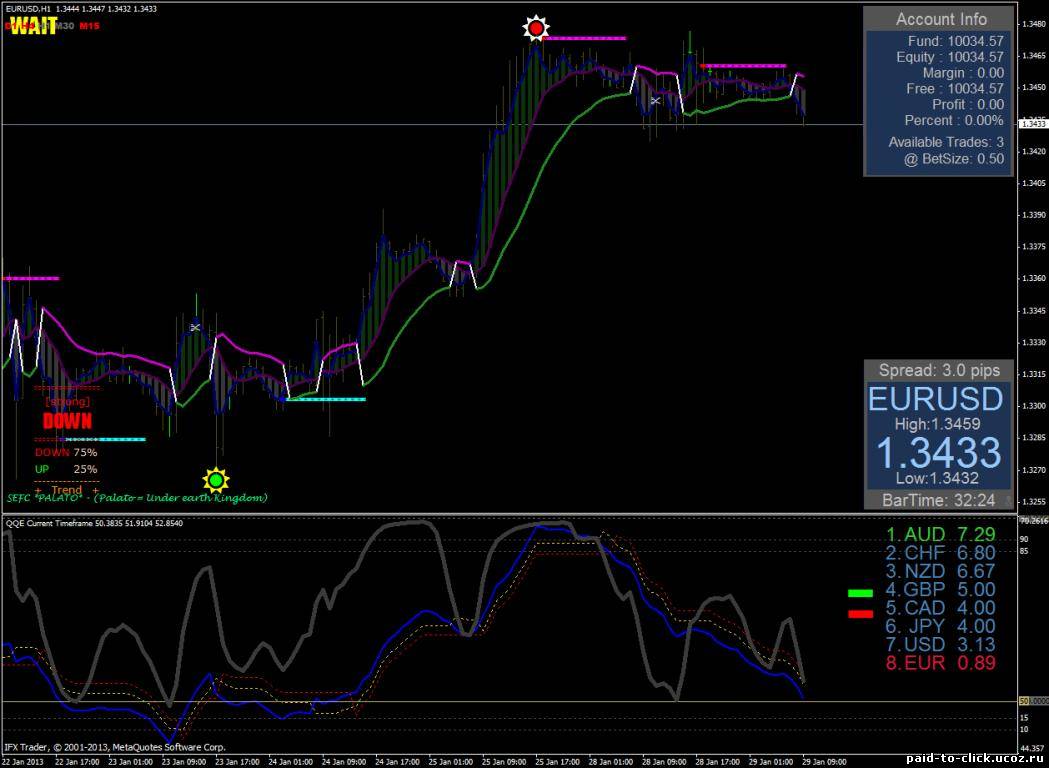Image resolution: width=1049 pixels, height=768 pixels.
Task: Select the 7.USD 3.13 strength row
Action: 941,645
